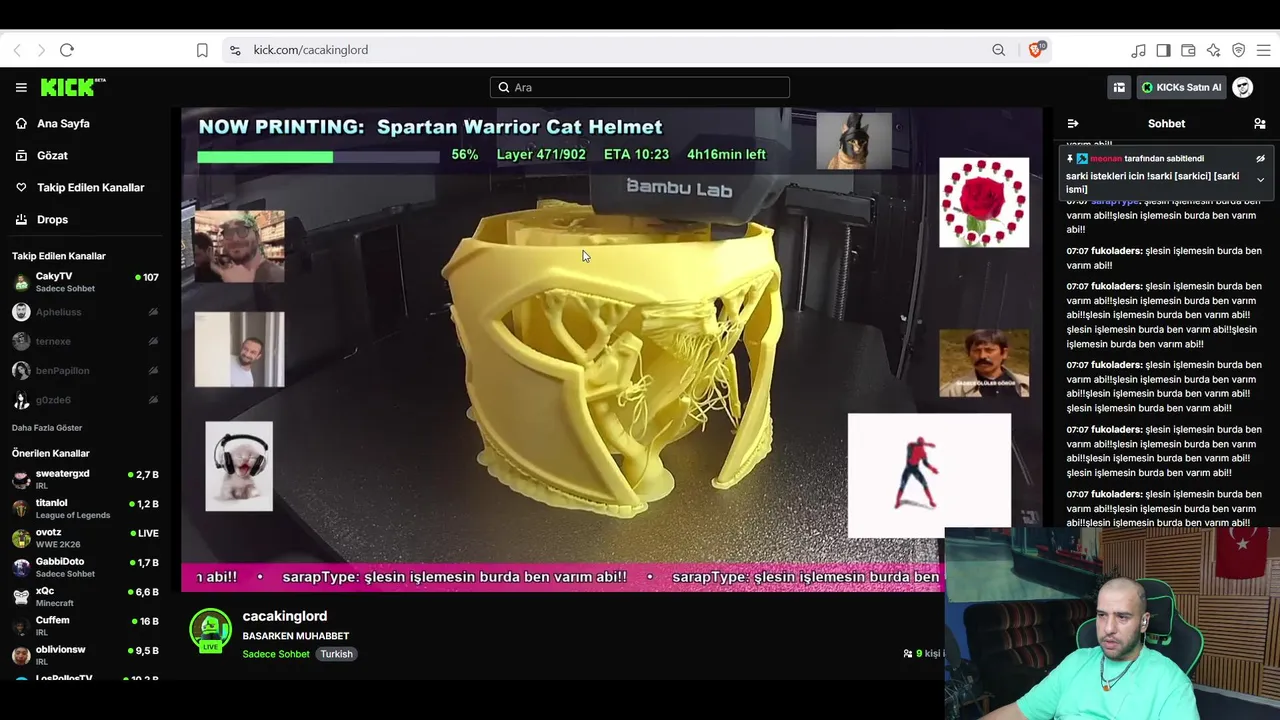The width and height of the screenshot is (1280, 720).
Task: Open recommended channel Cuffem
Action: pyautogui.click(x=85, y=625)
